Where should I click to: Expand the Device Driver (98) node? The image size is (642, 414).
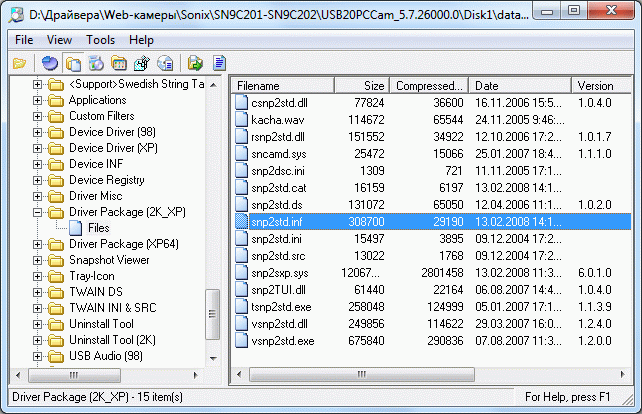coord(37,132)
